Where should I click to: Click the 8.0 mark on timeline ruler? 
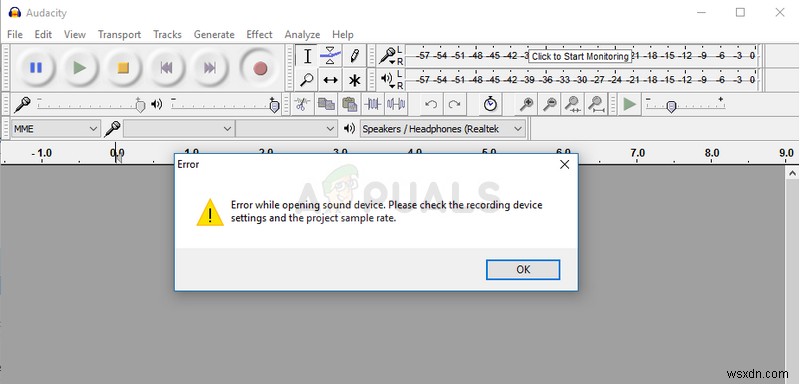[712, 152]
